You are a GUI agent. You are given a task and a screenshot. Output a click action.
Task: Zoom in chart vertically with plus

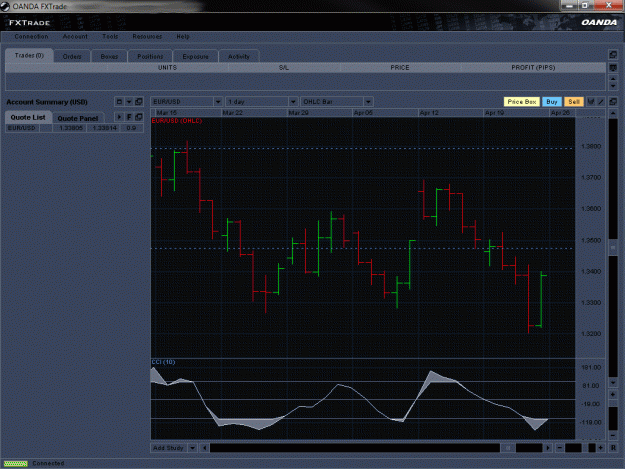point(613,394)
